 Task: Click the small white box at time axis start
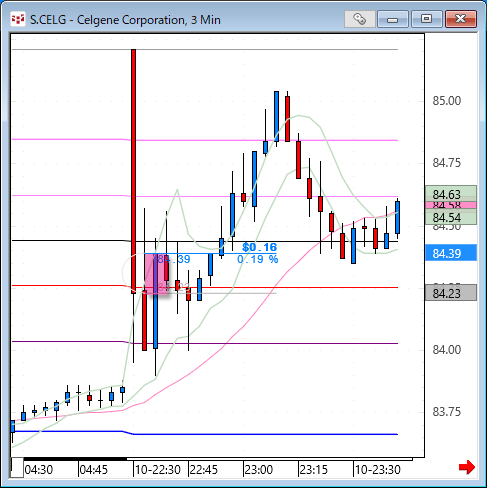click(17, 468)
